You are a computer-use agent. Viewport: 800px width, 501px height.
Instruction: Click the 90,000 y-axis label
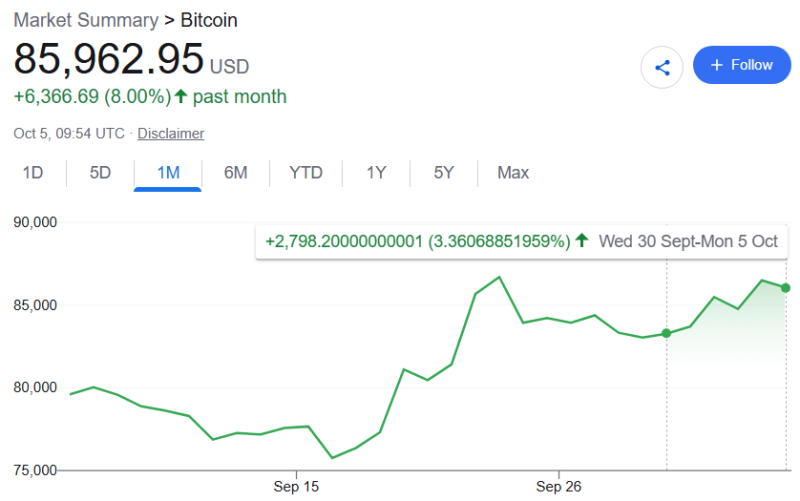(35, 222)
